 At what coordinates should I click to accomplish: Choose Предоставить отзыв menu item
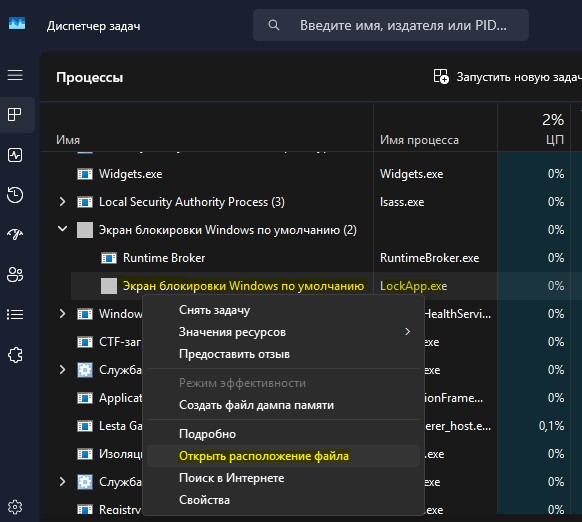coord(284,354)
